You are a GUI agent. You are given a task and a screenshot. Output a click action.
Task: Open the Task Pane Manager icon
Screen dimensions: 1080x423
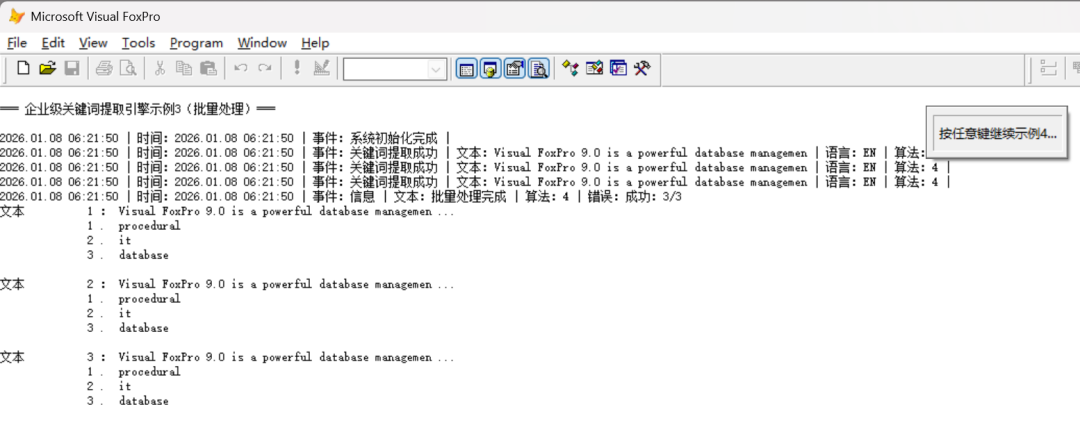point(619,68)
